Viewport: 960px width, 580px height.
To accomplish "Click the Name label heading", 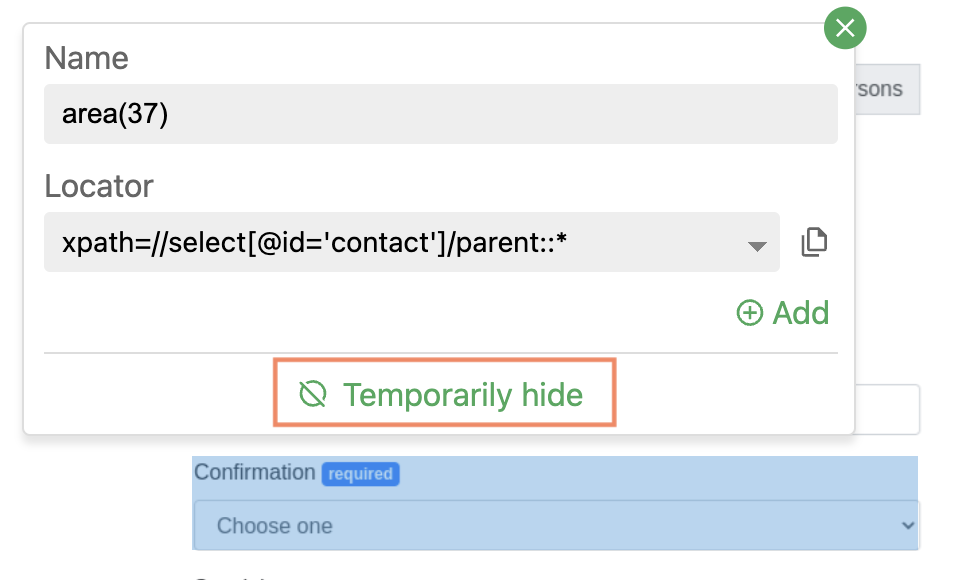I will pyautogui.click(x=86, y=59).
